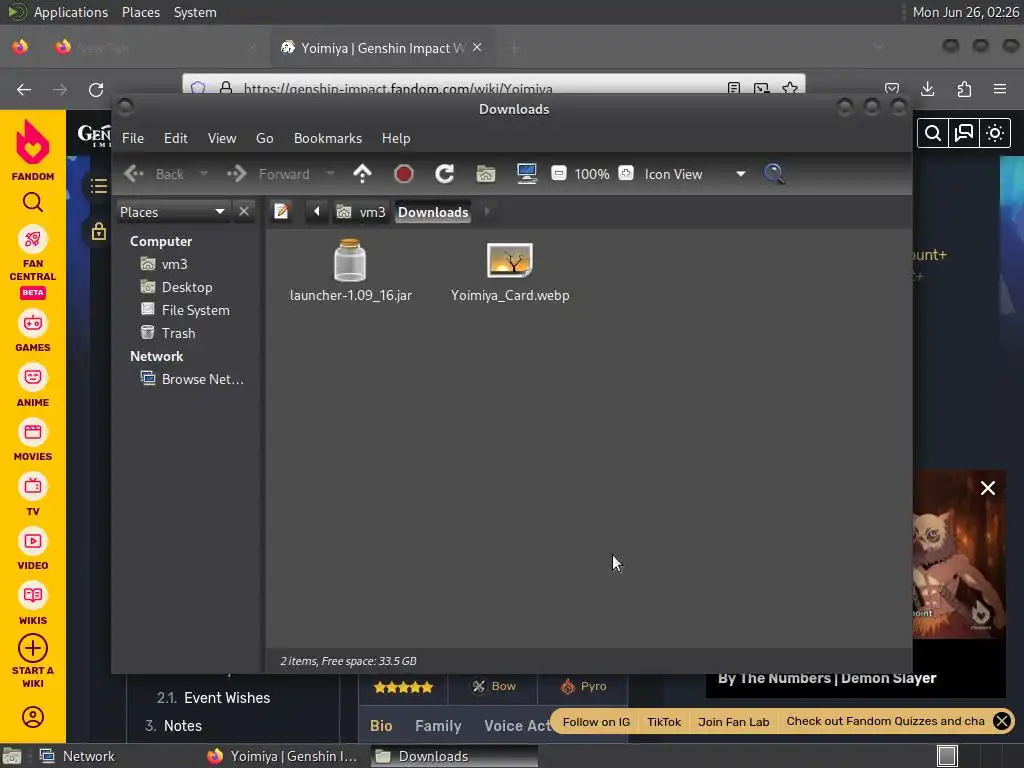Open Wikis in Fandom sidebar
Screen dimensions: 1024x768
pos(33,605)
